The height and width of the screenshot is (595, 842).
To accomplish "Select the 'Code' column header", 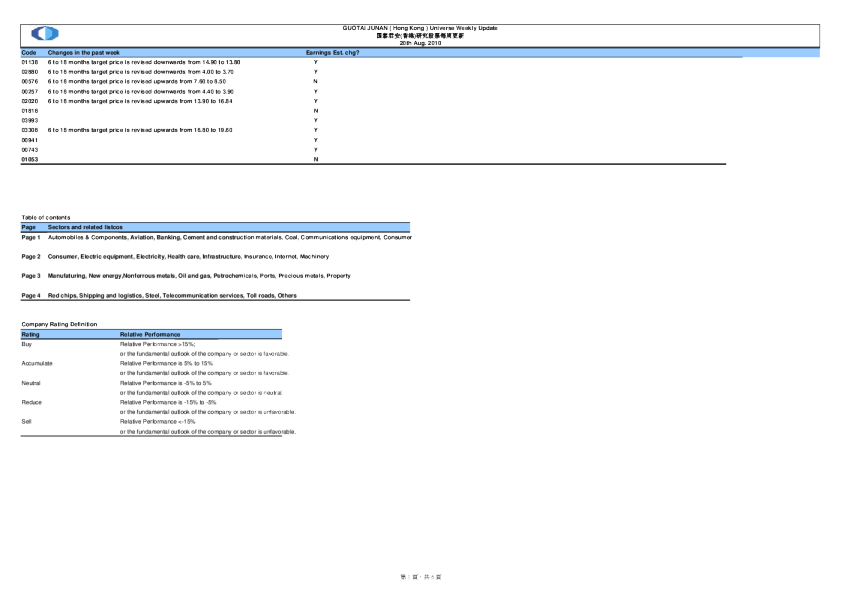I will coord(29,52).
